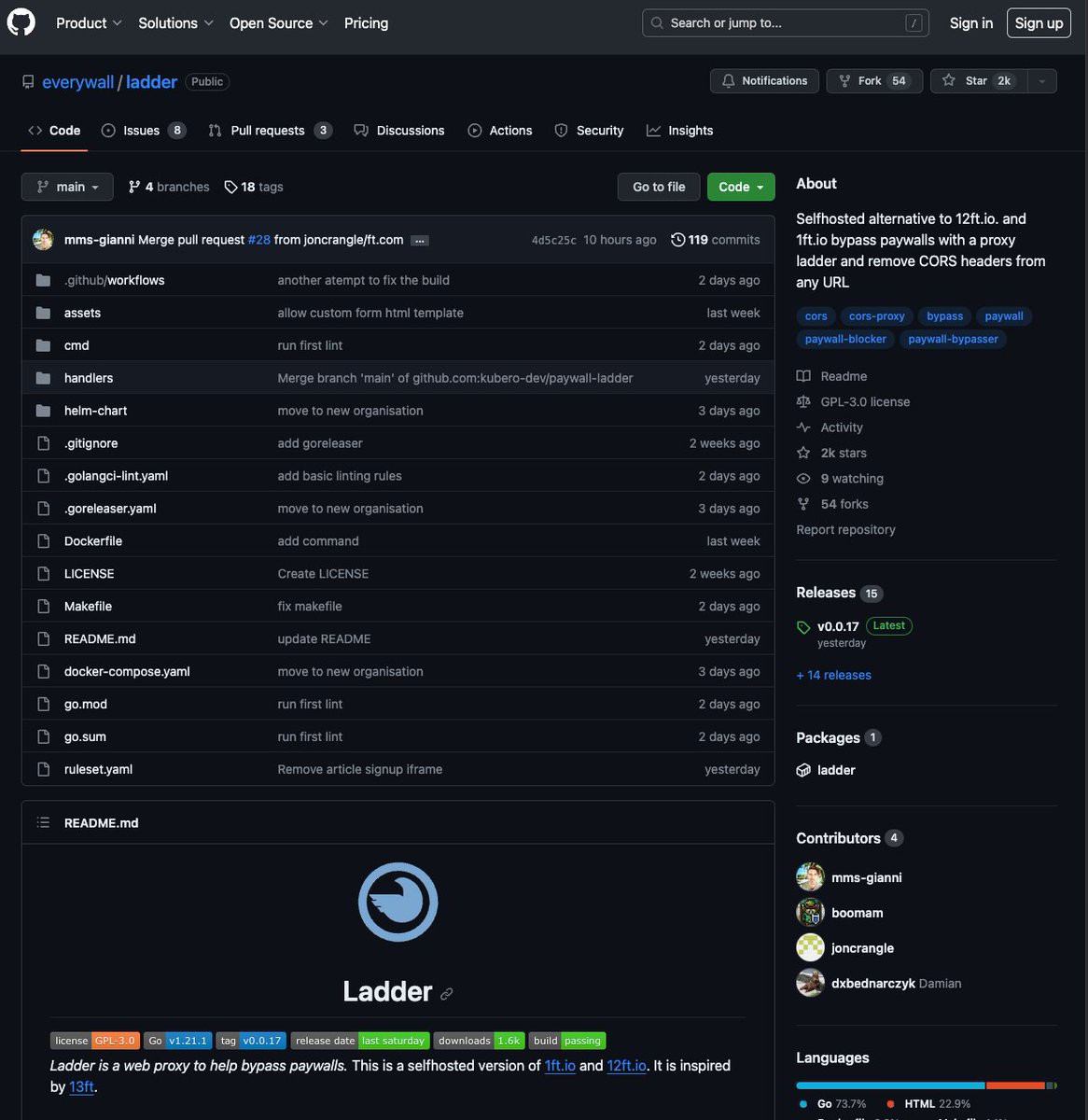The width and height of the screenshot is (1088, 1120).
Task: Open the commit history clock icon
Action: pyautogui.click(x=677, y=240)
